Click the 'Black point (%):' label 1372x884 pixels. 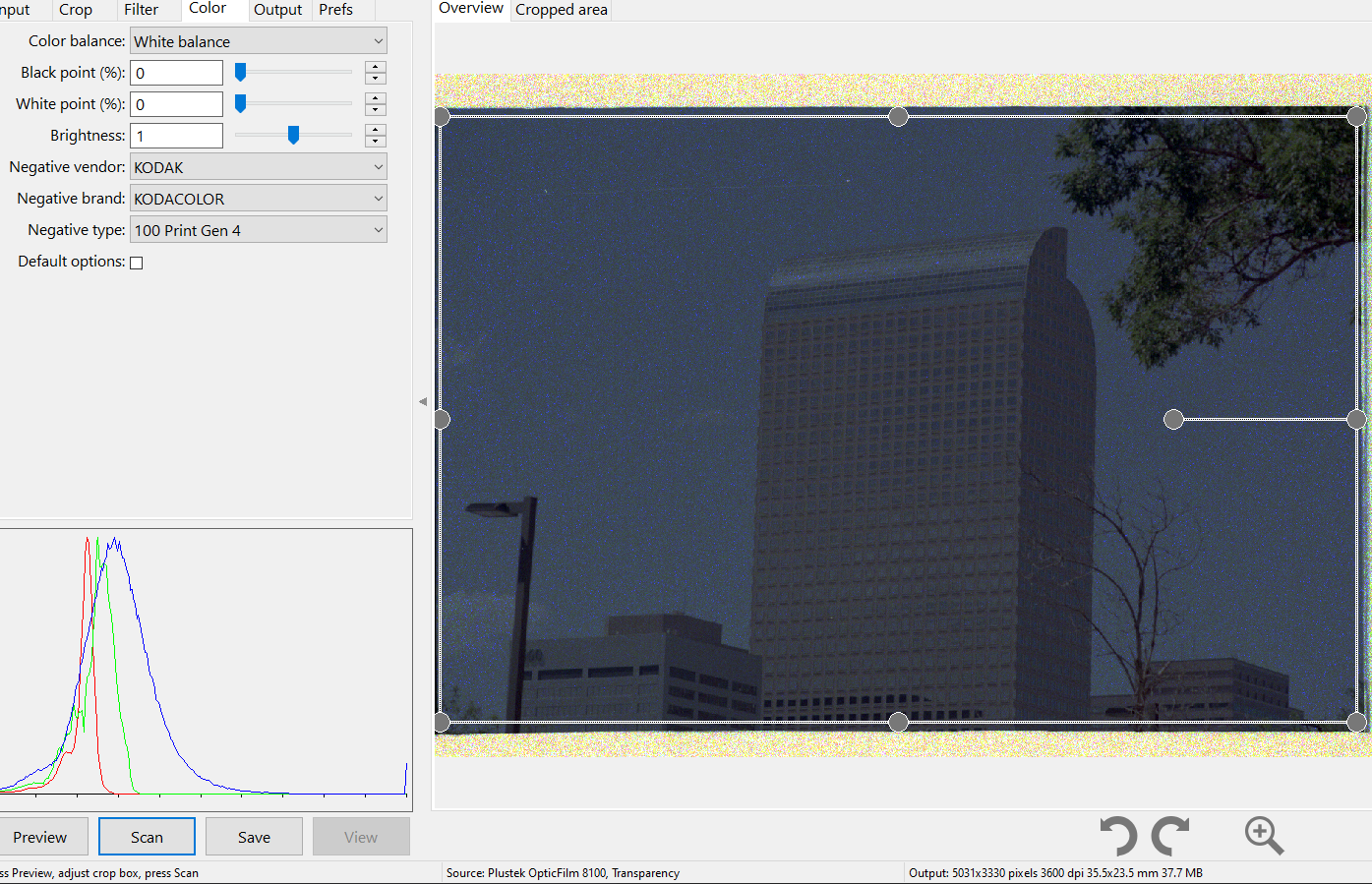pyautogui.click(x=73, y=73)
